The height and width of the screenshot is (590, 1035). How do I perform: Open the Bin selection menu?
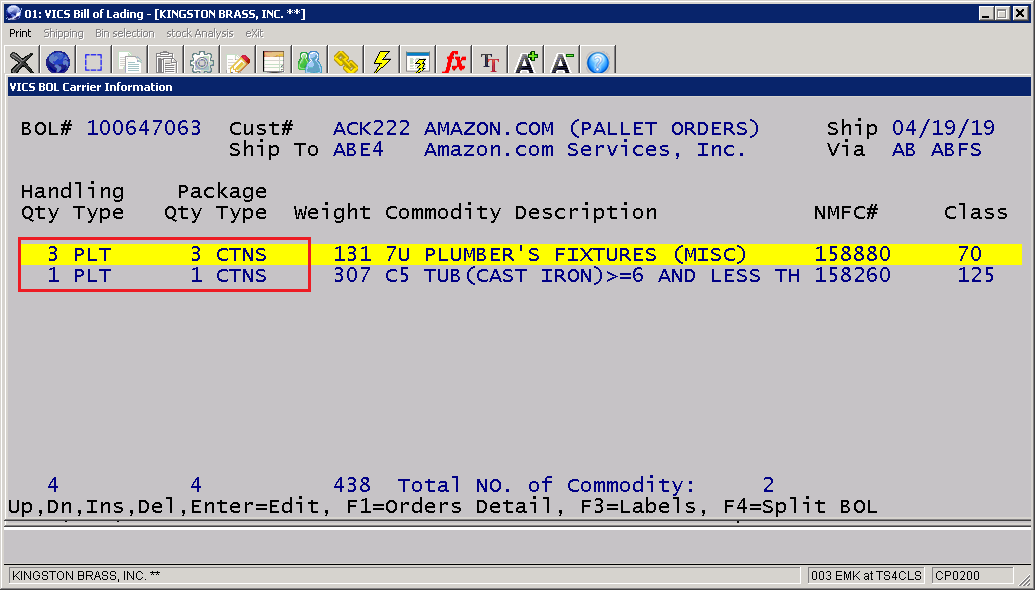tap(124, 33)
